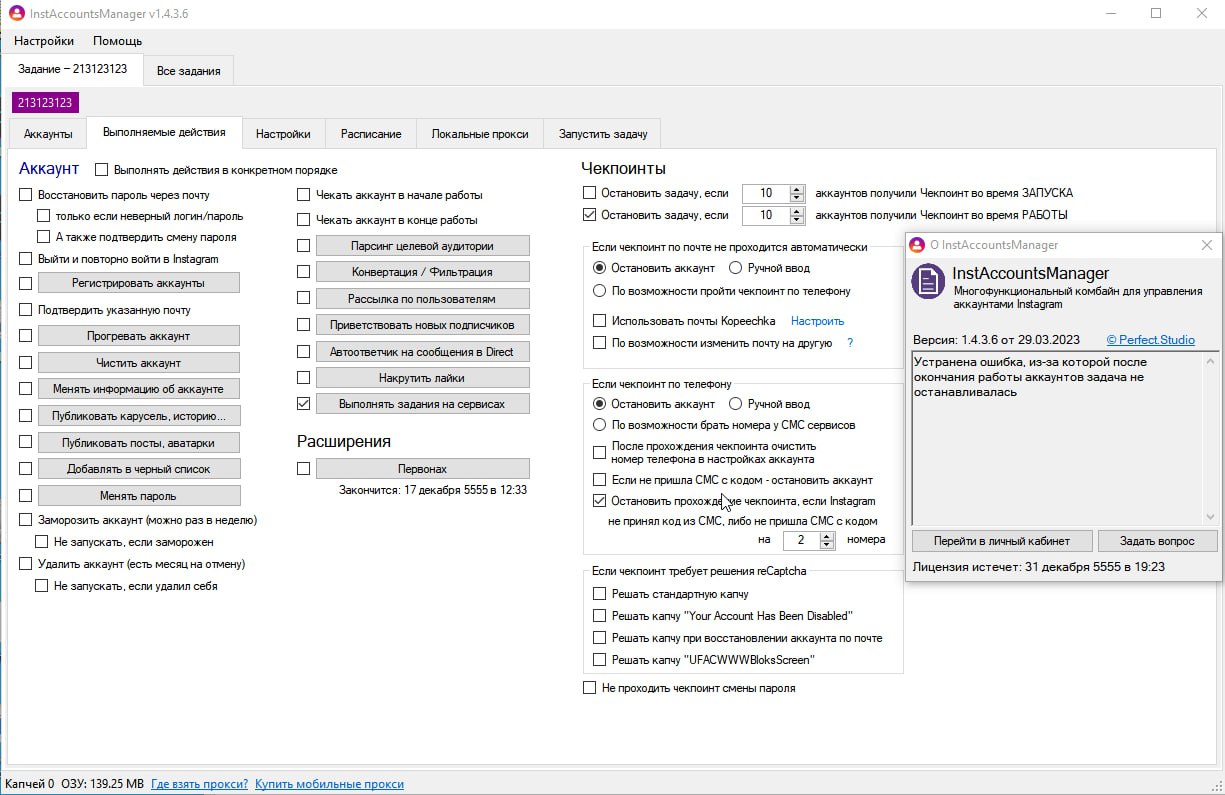Image resolution: width=1225 pixels, height=795 pixels.
Task: Click the question mark help icon beside change email option
Action: click(x=850, y=343)
